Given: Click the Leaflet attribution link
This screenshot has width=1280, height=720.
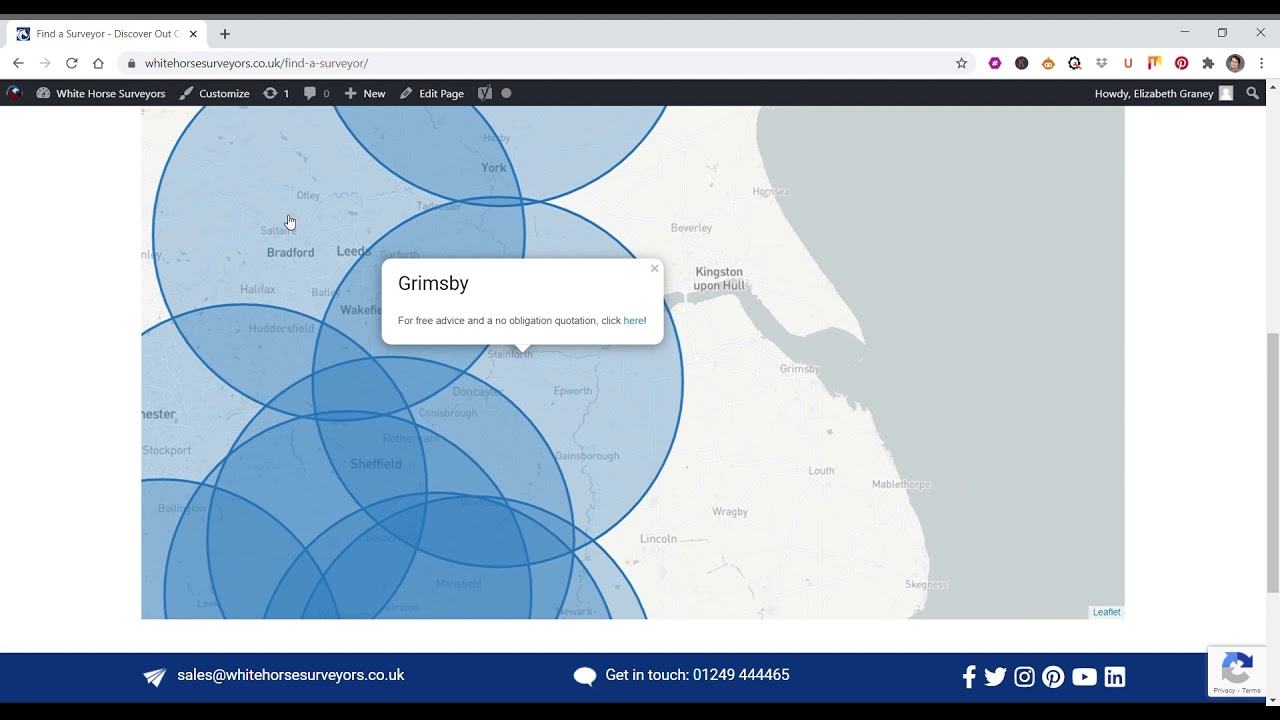Looking at the screenshot, I should click(1106, 612).
